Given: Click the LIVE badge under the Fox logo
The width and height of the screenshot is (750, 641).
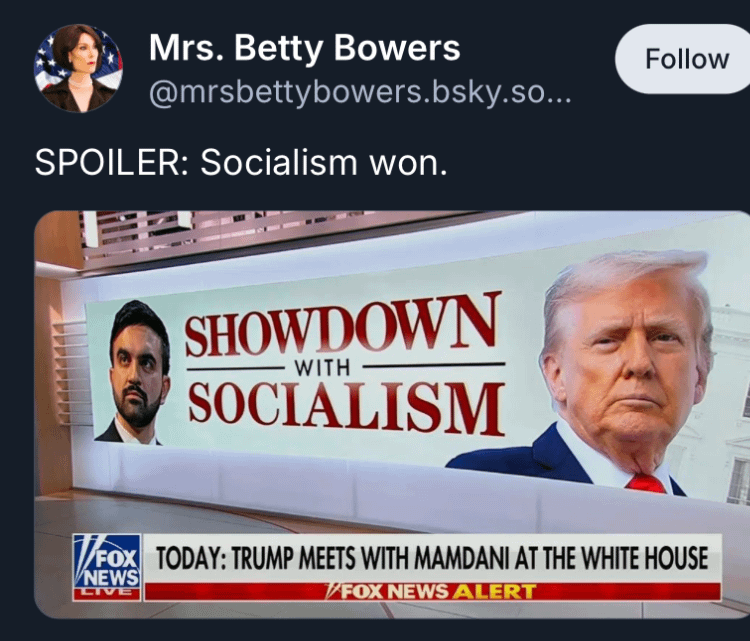Looking at the screenshot, I should [107, 594].
